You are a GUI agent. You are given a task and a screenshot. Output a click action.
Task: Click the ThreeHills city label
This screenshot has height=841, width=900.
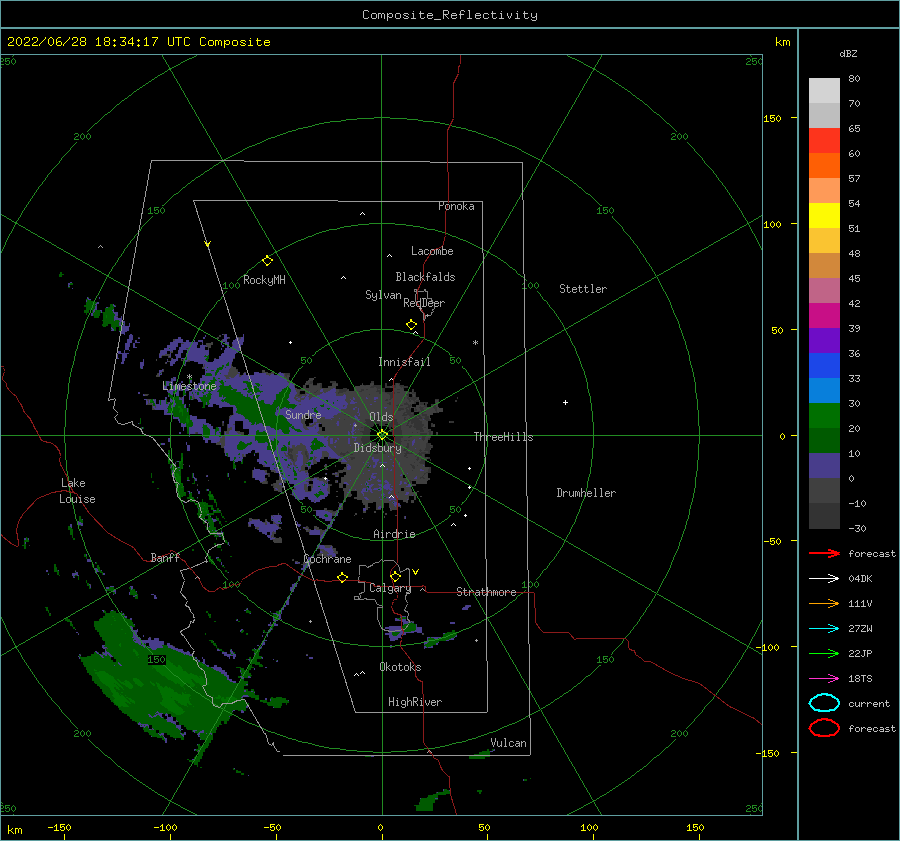point(503,437)
